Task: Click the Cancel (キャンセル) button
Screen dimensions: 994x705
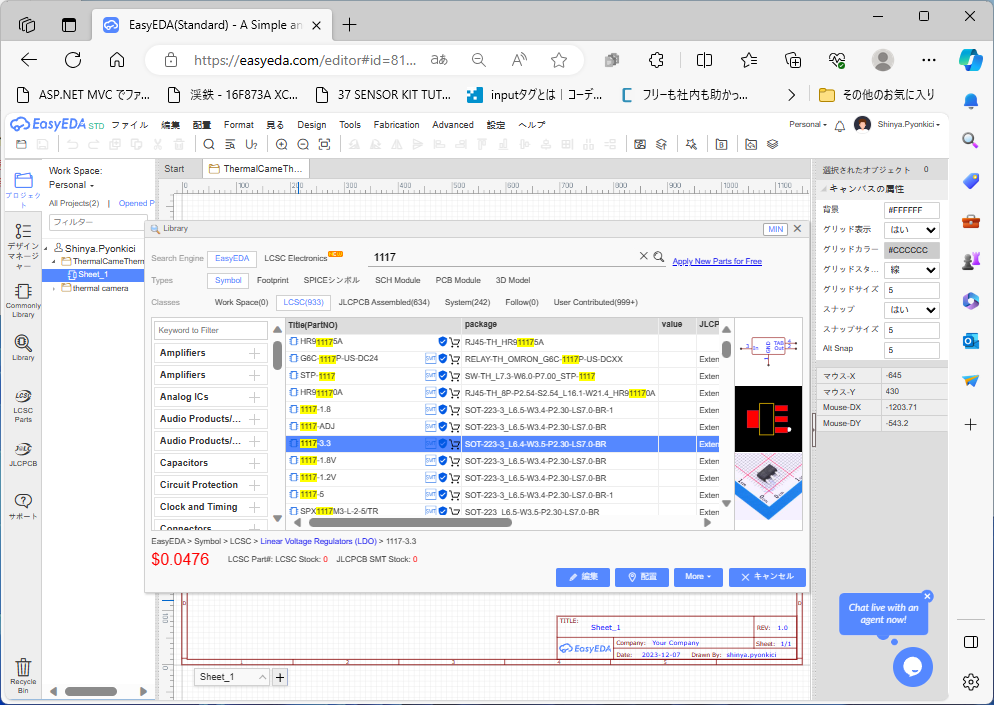Action: tap(767, 577)
